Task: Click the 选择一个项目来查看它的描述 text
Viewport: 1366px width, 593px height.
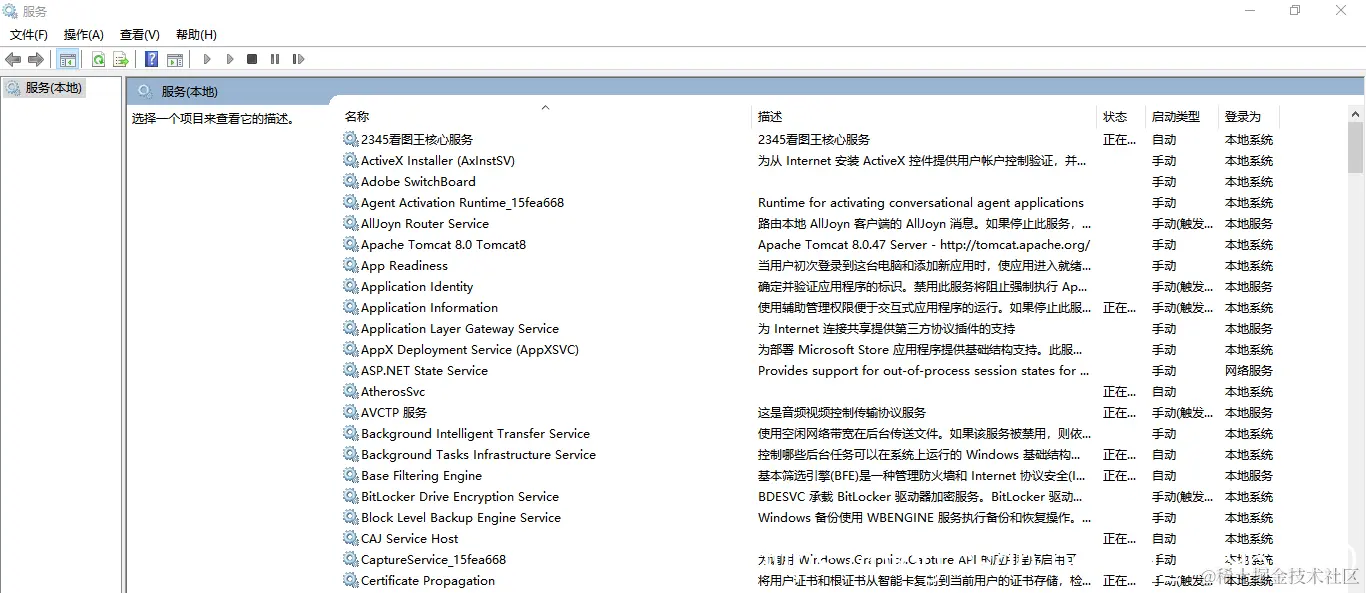Action: pos(214,118)
